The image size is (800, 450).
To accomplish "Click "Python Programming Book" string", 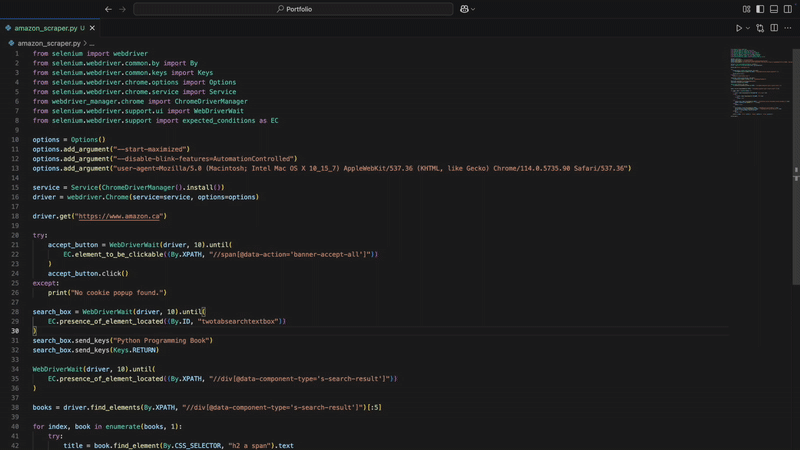I will pos(161,341).
